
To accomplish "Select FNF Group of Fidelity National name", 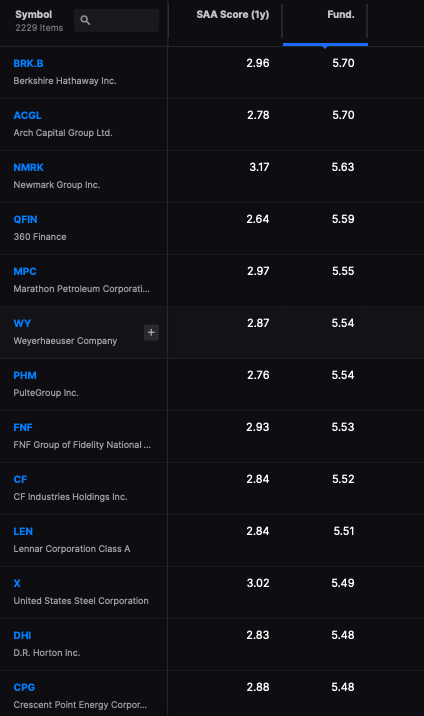I will [x=82, y=445].
